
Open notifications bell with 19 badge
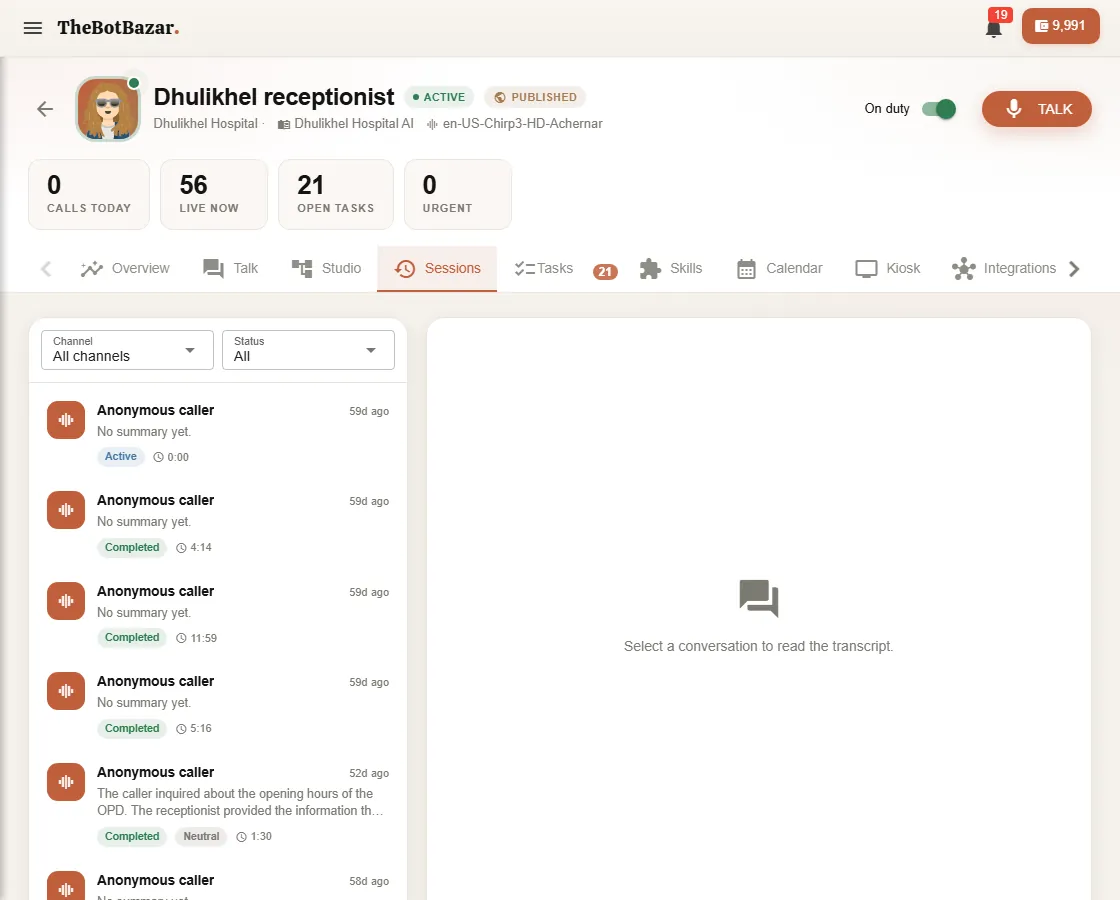(x=994, y=29)
